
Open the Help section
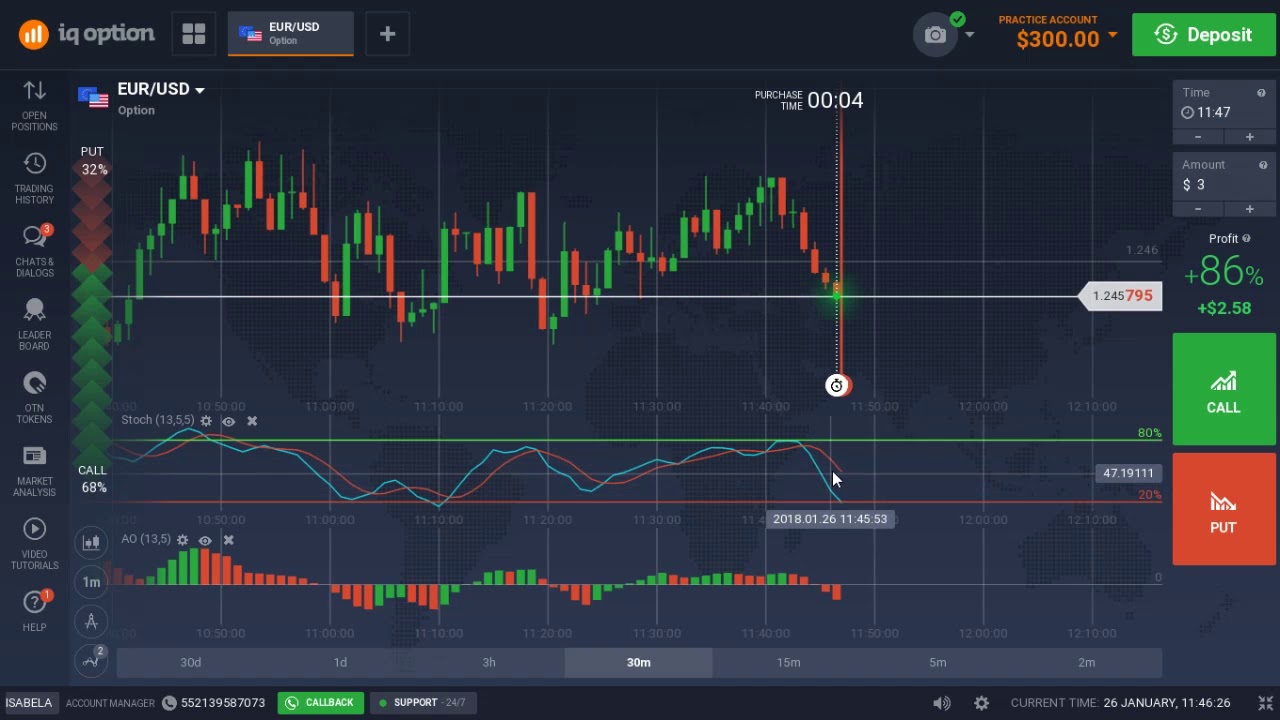pyautogui.click(x=35, y=611)
